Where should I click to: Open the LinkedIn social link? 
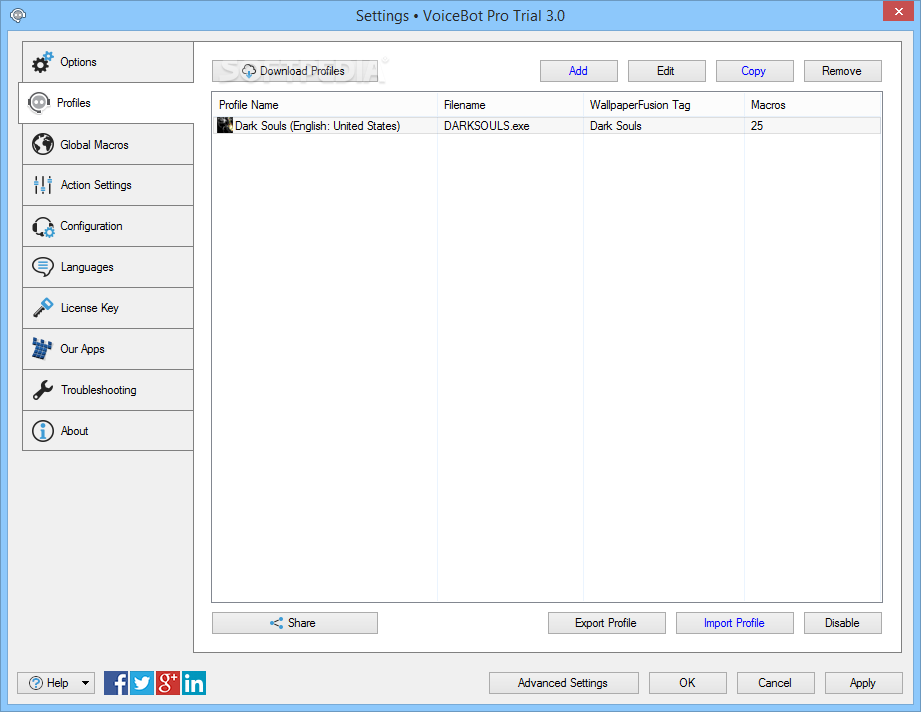click(x=194, y=683)
